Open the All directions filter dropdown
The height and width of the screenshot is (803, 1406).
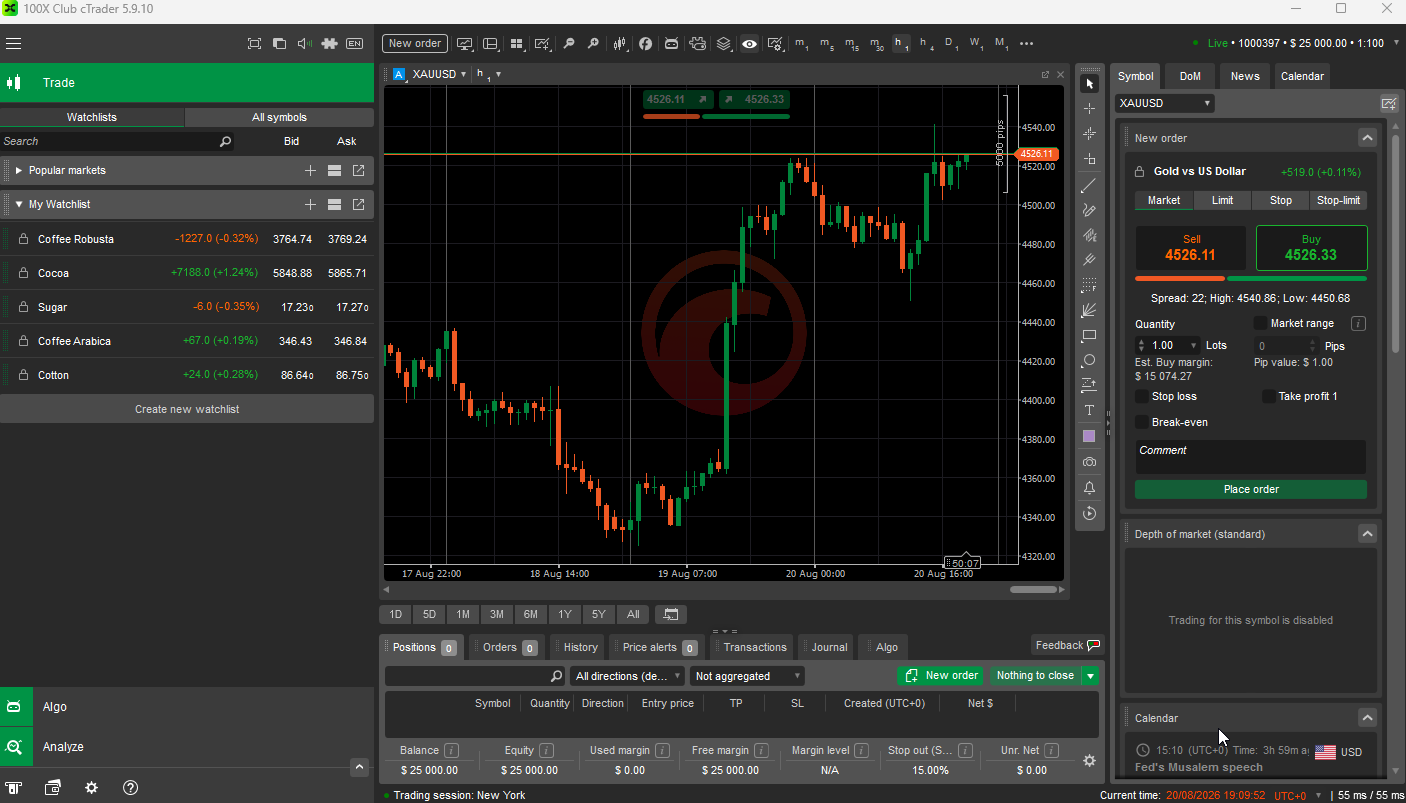(627, 676)
